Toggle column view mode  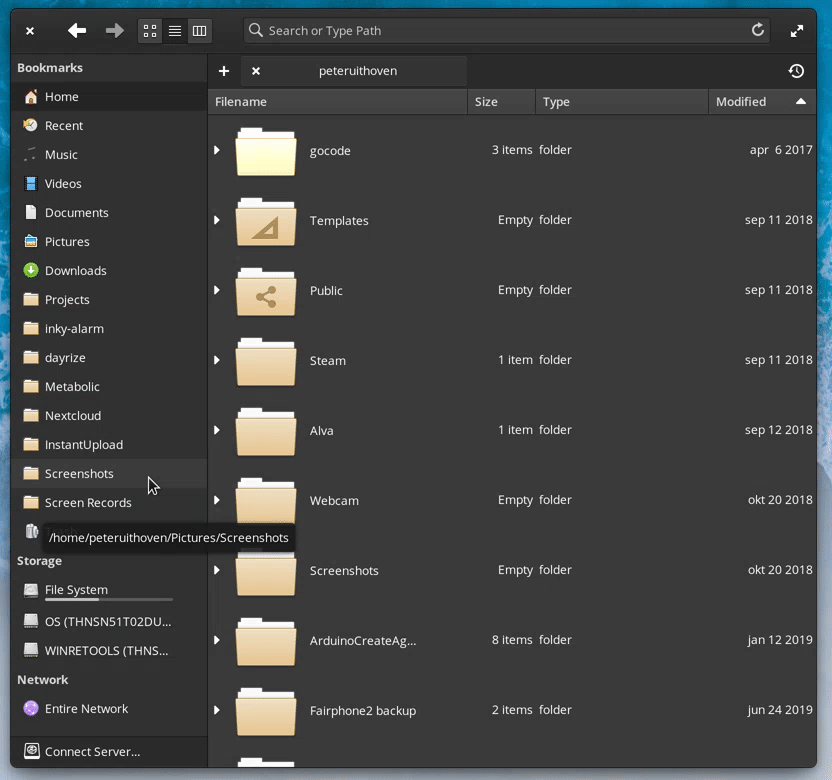pyautogui.click(x=199, y=30)
